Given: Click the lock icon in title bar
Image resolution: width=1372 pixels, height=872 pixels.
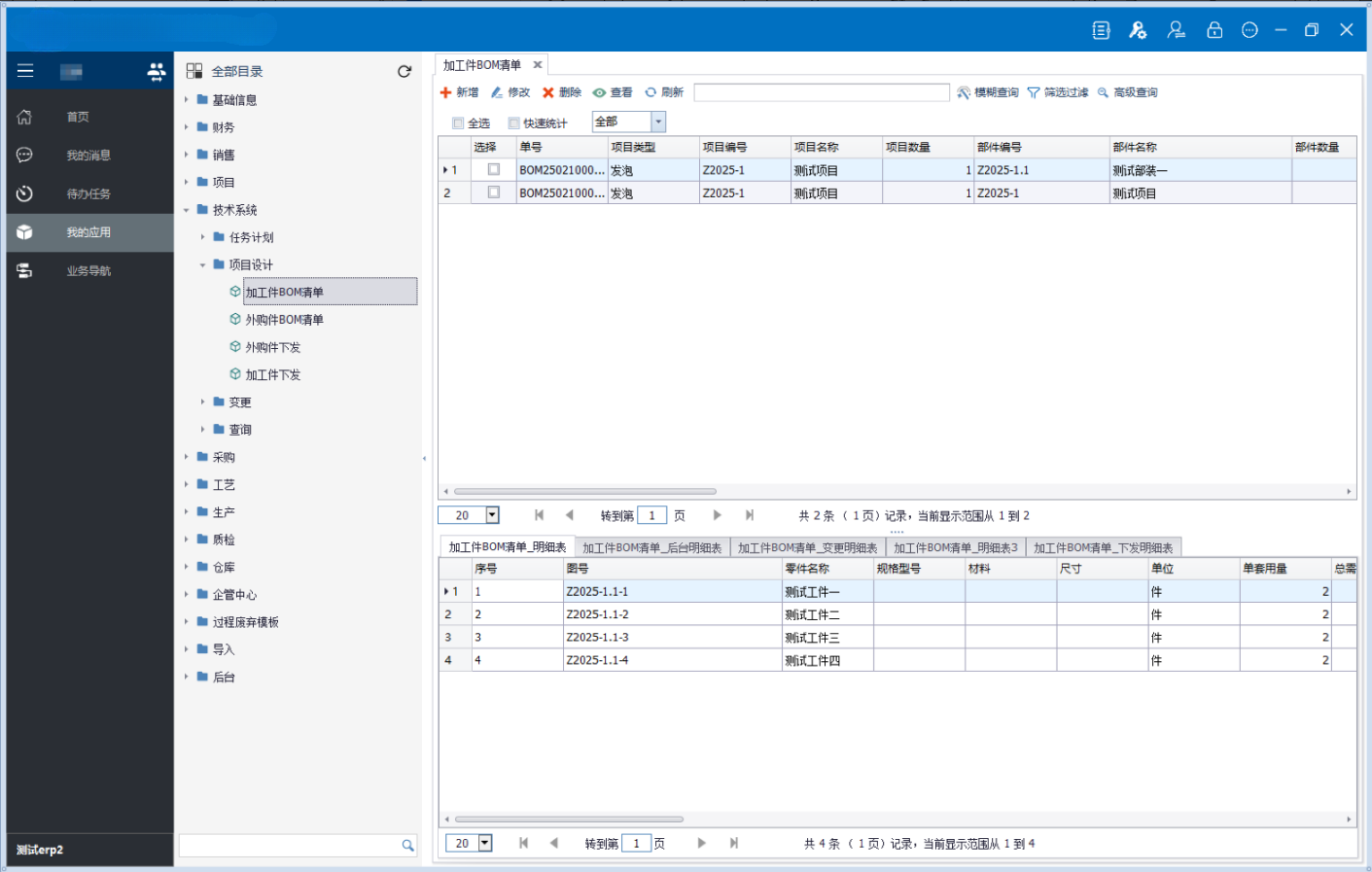Looking at the screenshot, I should click(x=1214, y=30).
